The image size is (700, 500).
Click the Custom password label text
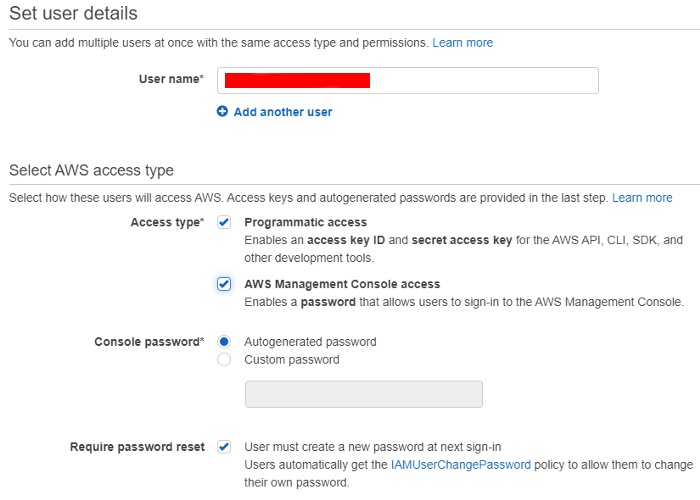pyautogui.click(x=292, y=360)
